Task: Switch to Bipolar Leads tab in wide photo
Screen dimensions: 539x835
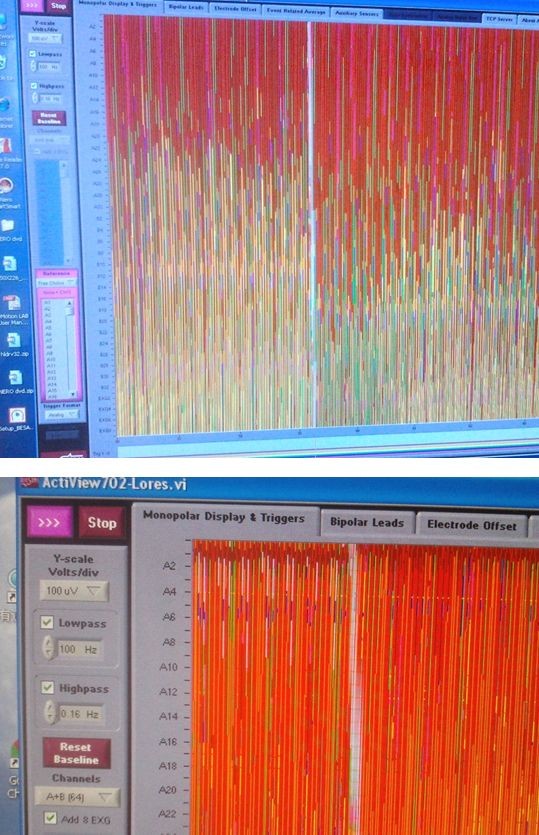Action: point(186,7)
